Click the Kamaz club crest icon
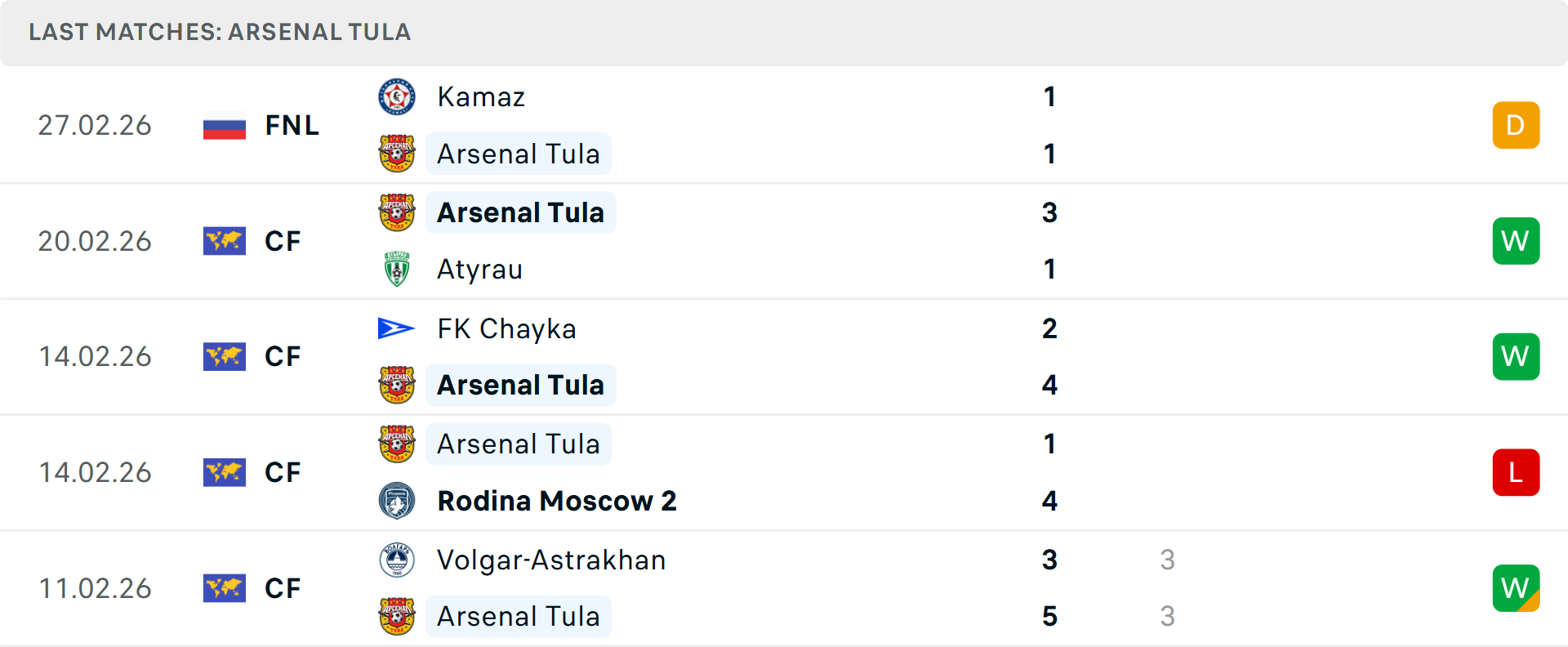Screen dimensions: 1568x647 (397, 96)
